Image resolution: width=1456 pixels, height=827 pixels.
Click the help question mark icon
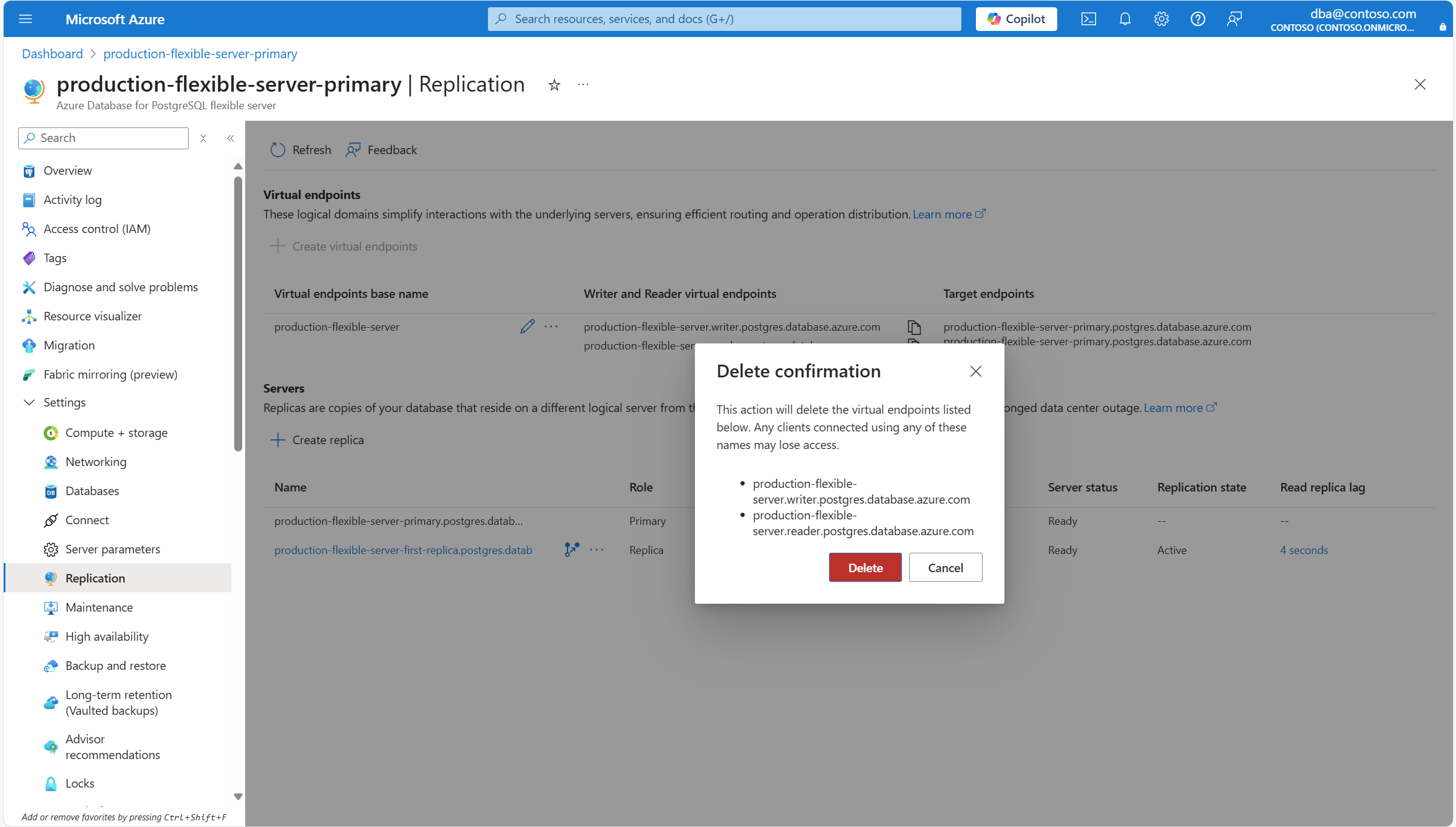tap(1197, 19)
